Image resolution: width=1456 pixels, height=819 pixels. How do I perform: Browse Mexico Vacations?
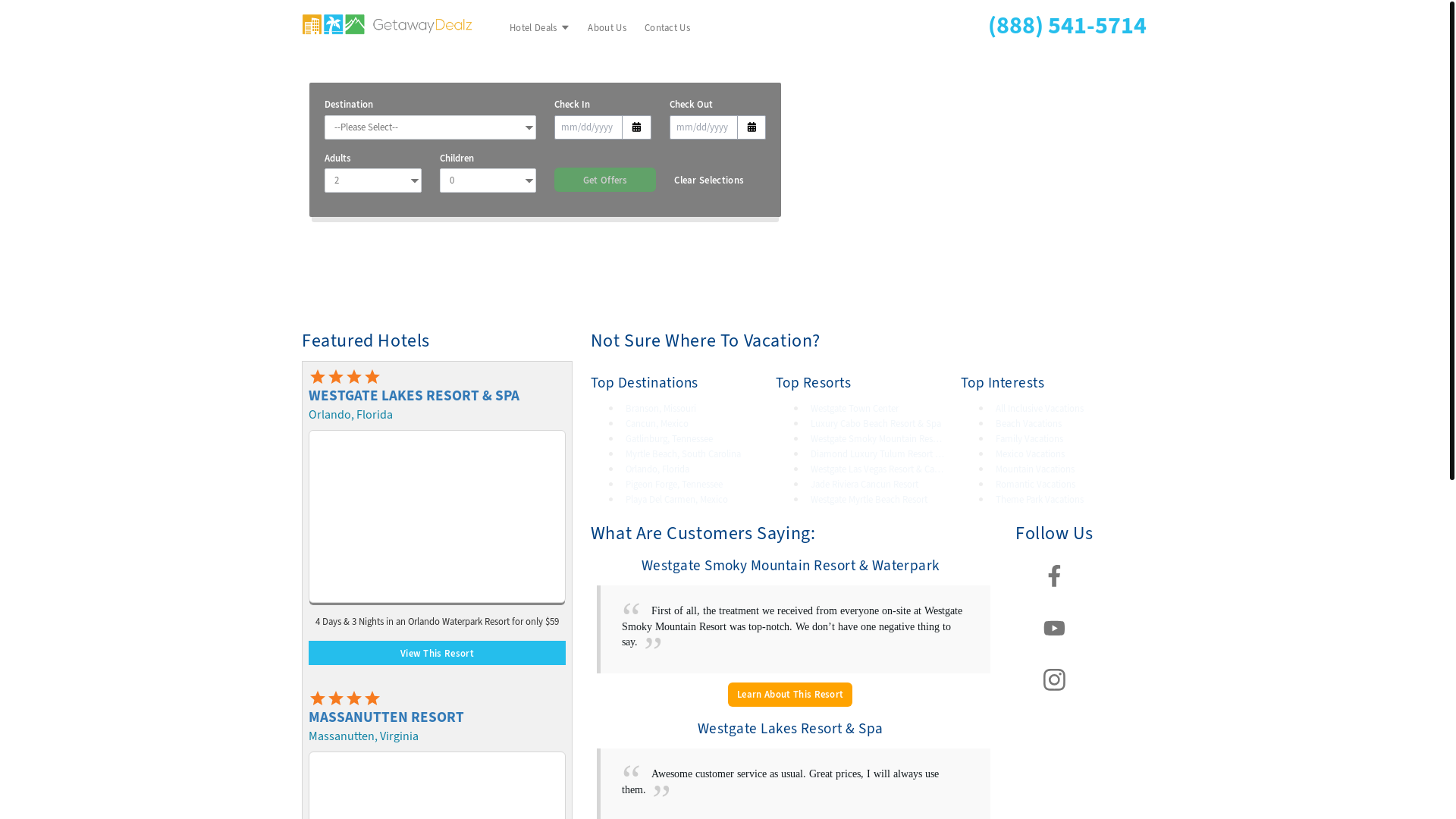pyautogui.click(x=1030, y=454)
